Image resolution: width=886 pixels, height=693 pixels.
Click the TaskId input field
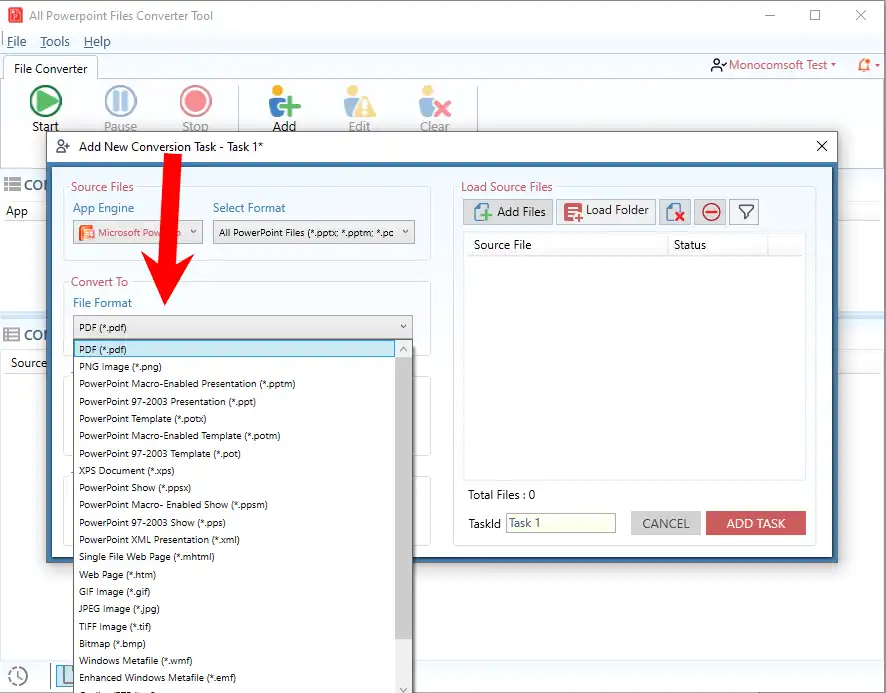561,523
